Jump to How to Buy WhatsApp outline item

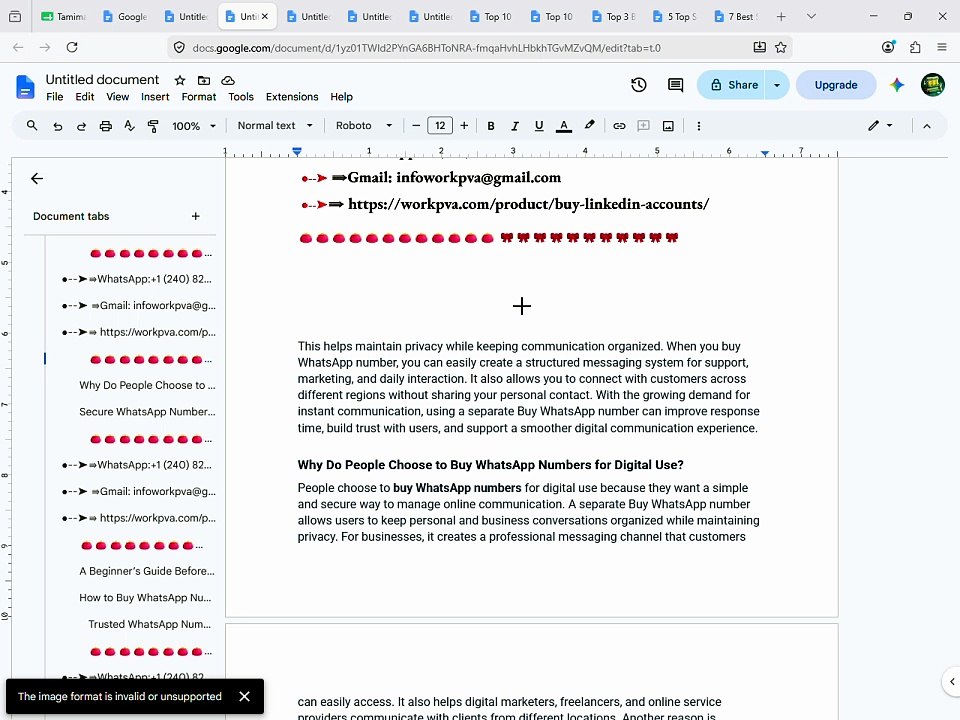[145, 598]
